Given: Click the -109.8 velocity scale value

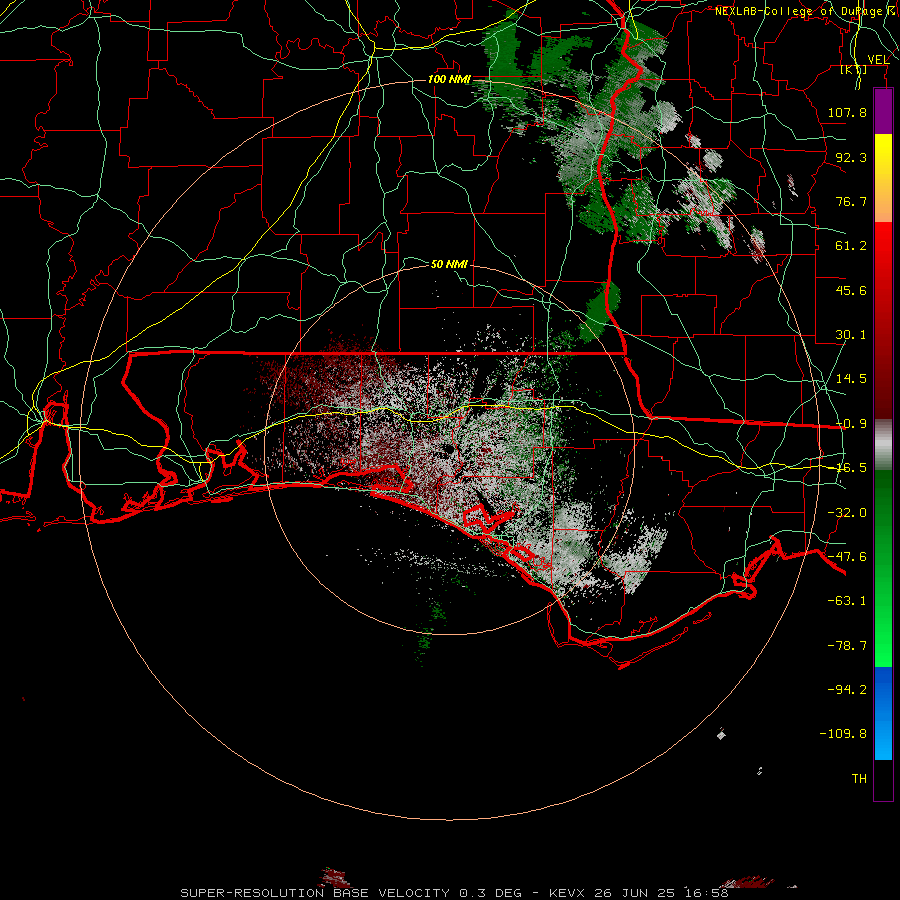Looking at the screenshot, I should click(x=843, y=734).
